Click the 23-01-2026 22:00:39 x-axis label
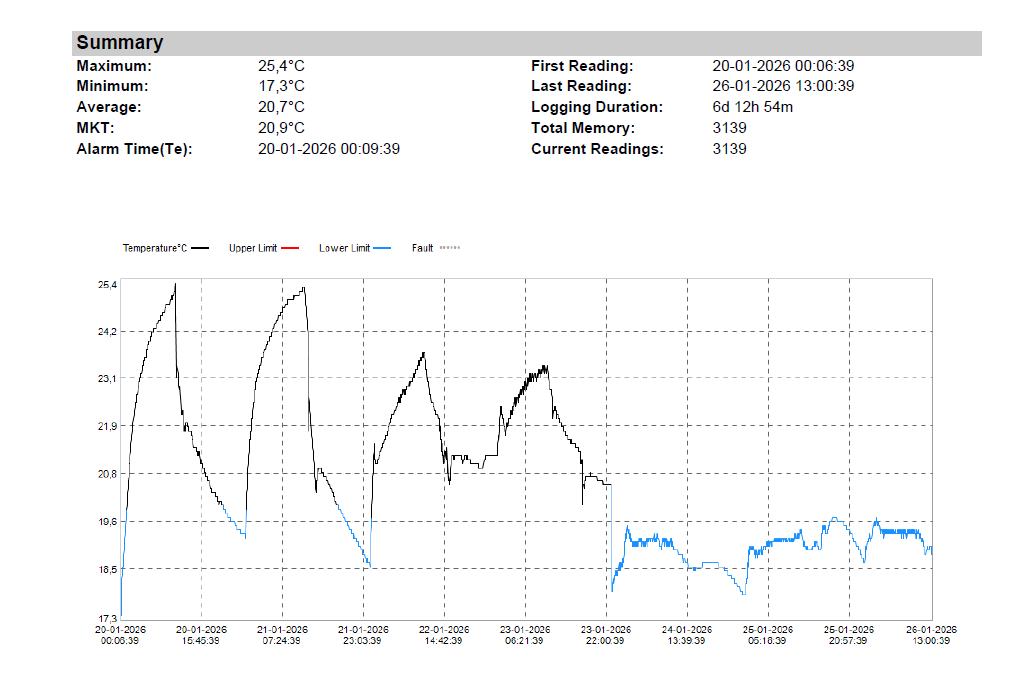Viewport: 1024px width, 692px height. [x=607, y=635]
